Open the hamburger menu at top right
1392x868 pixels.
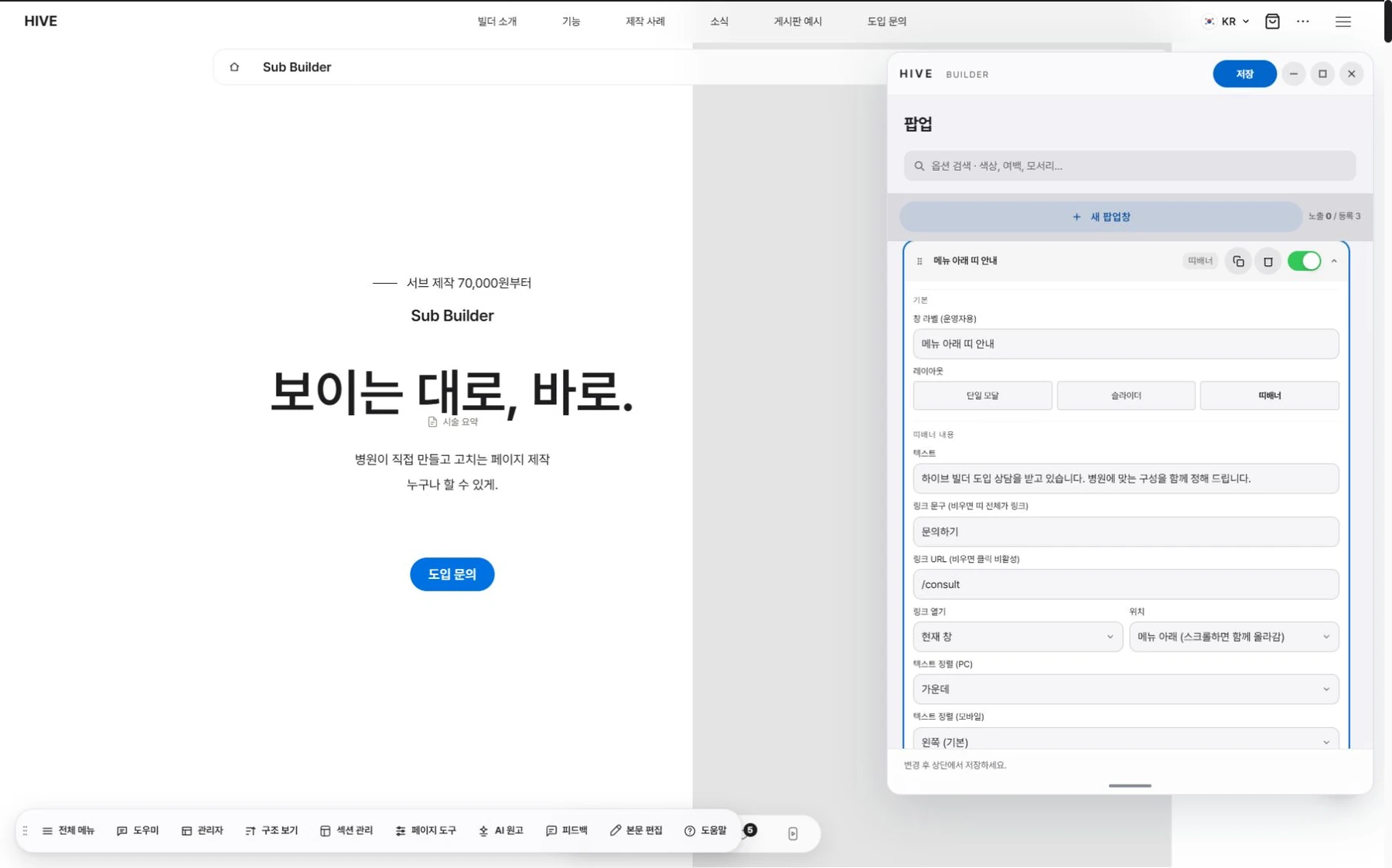[x=1343, y=22]
